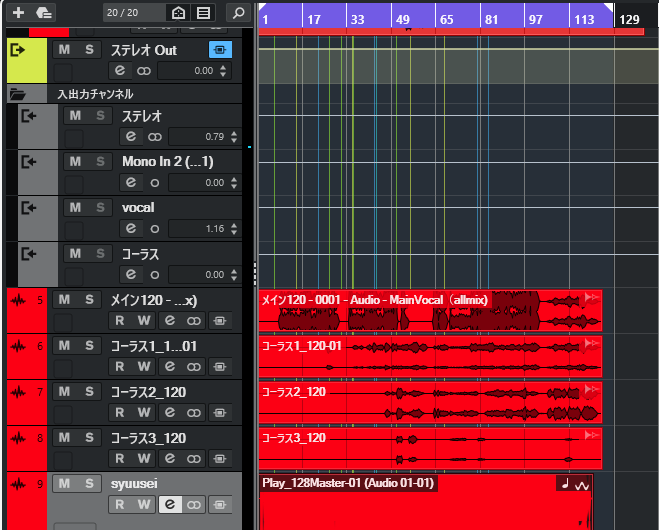Enable Write automation on コーラス3_120 track
659x530 pixels.
144,459
